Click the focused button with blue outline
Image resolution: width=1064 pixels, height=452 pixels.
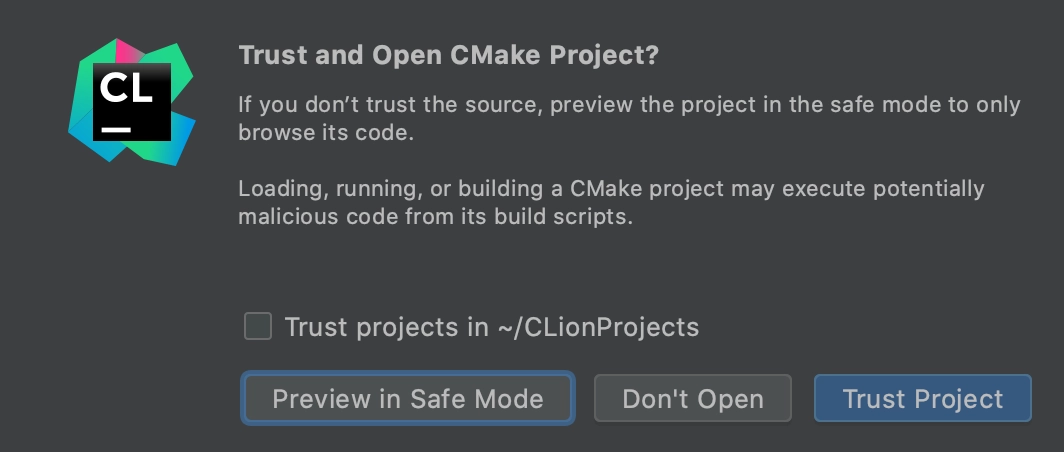pos(408,398)
